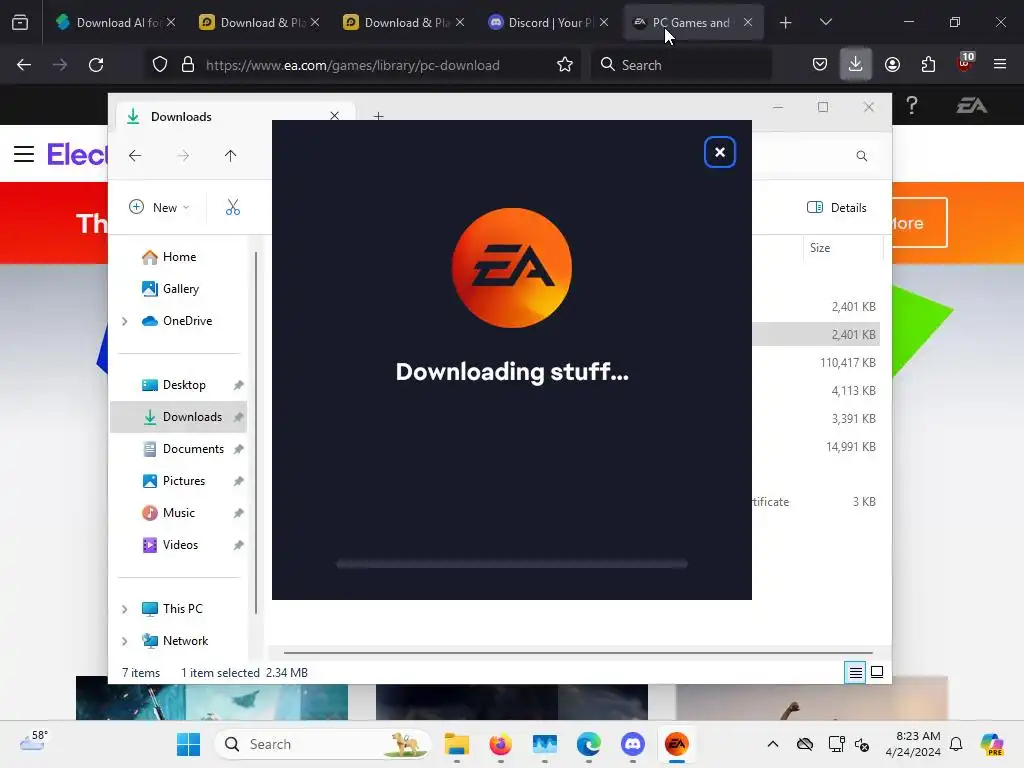Add new File Explorer tab

378,116
